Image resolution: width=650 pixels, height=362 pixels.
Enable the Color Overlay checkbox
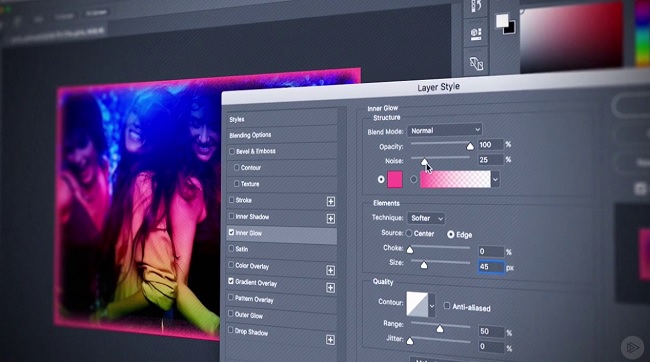[231, 265]
